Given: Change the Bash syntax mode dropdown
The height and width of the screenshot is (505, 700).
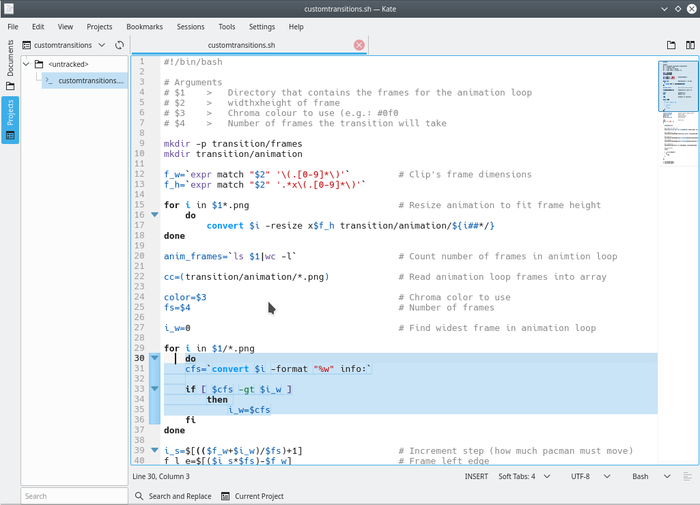Looking at the screenshot, I should point(647,477).
